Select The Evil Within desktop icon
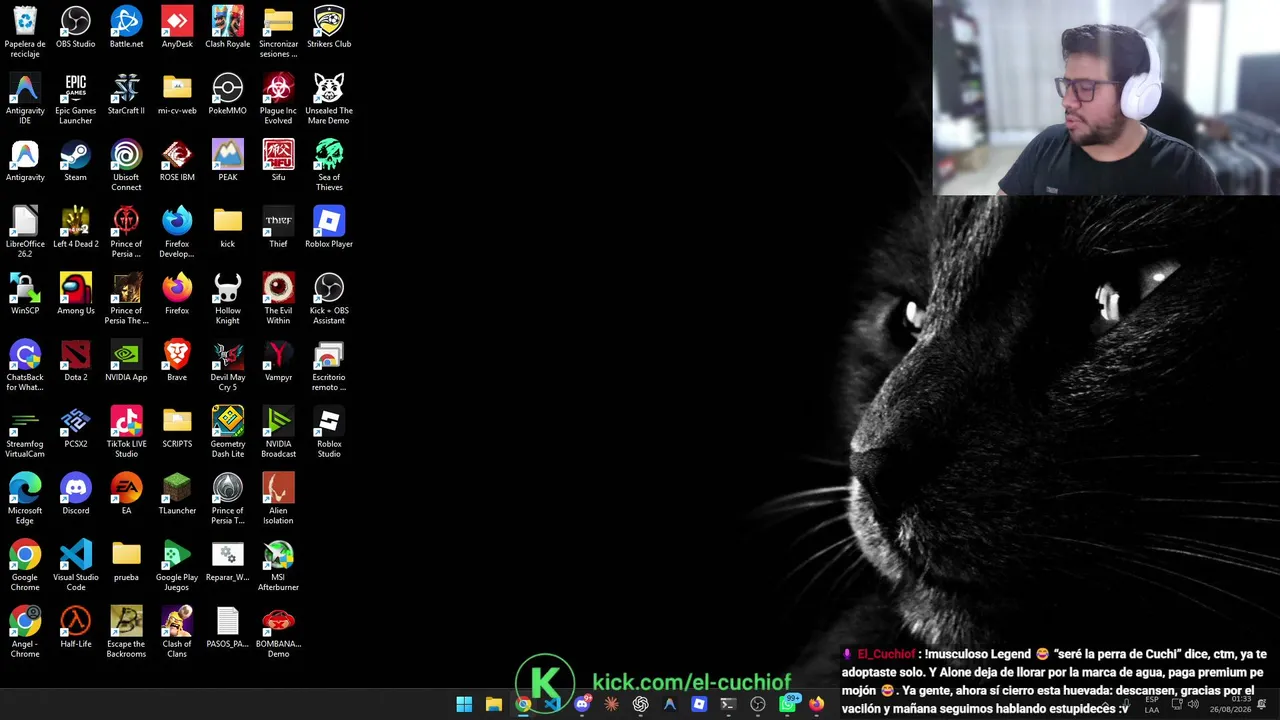 278,299
